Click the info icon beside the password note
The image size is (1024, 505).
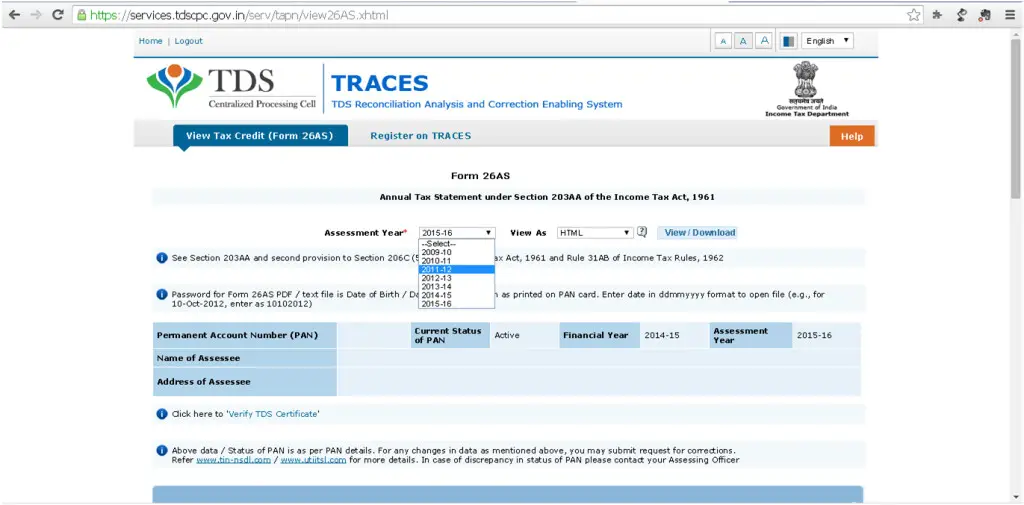point(162,295)
